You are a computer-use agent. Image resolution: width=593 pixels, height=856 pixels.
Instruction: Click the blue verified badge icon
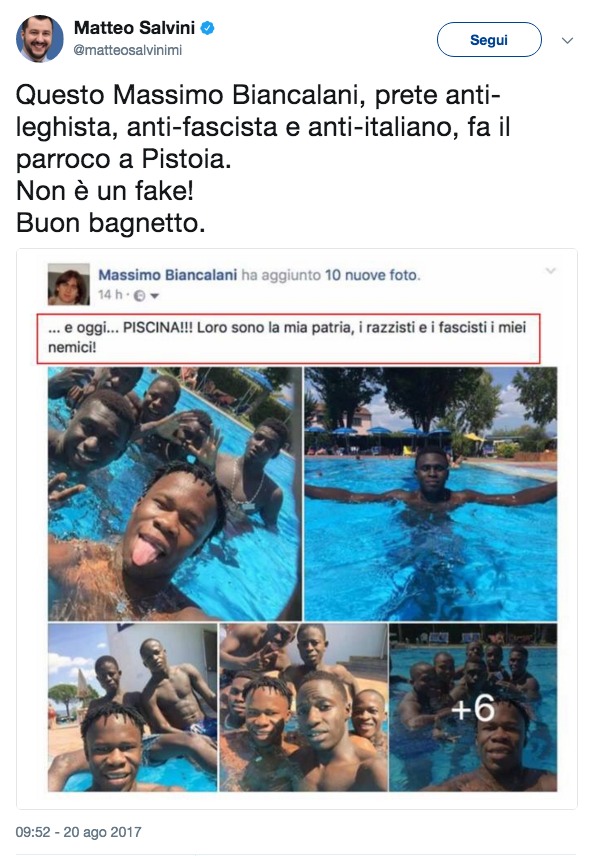point(207,28)
